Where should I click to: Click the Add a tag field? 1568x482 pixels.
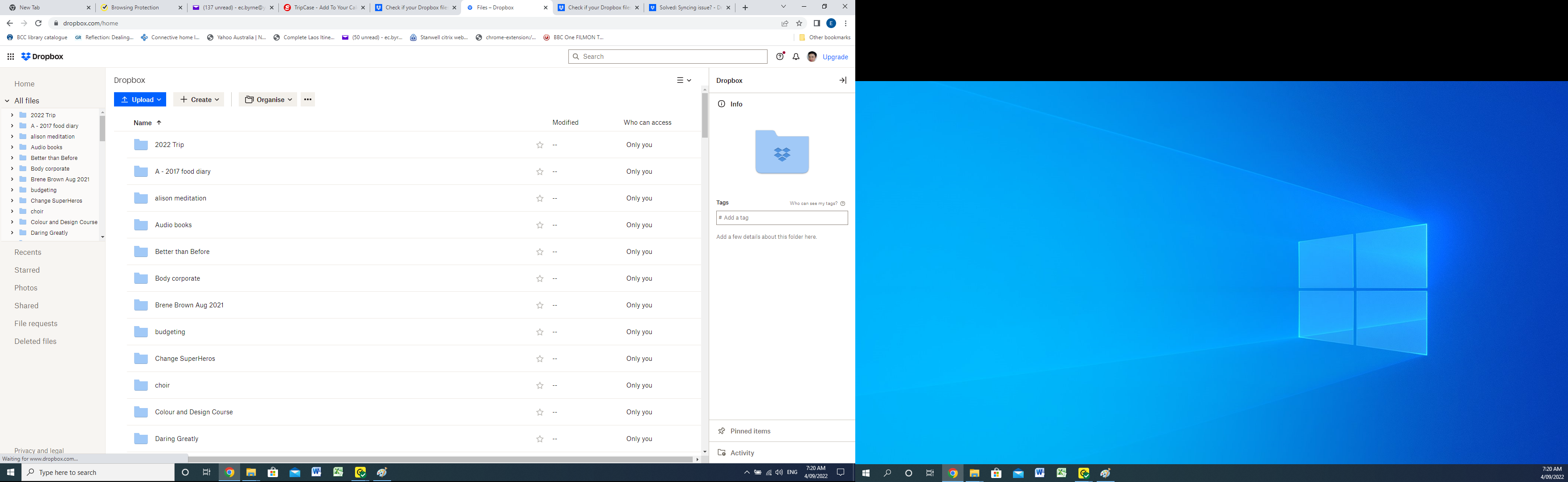(x=782, y=218)
